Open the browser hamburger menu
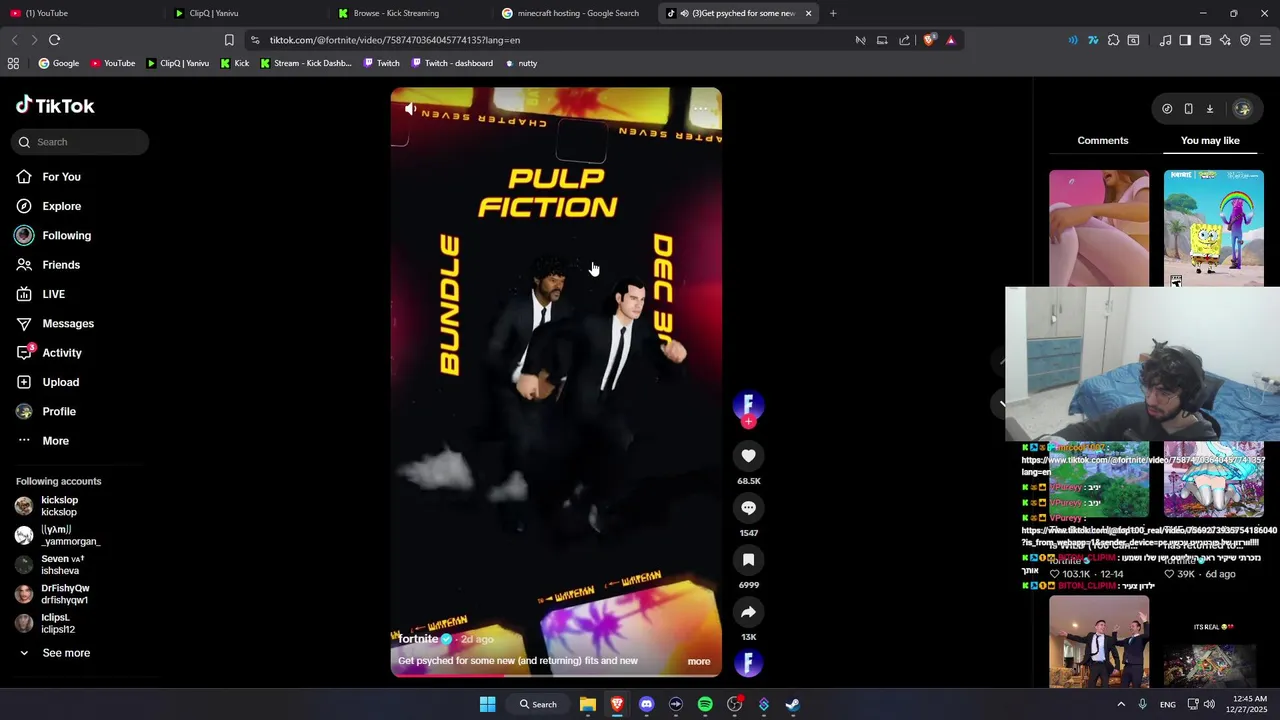Viewport: 1280px width, 720px height. click(1266, 40)
